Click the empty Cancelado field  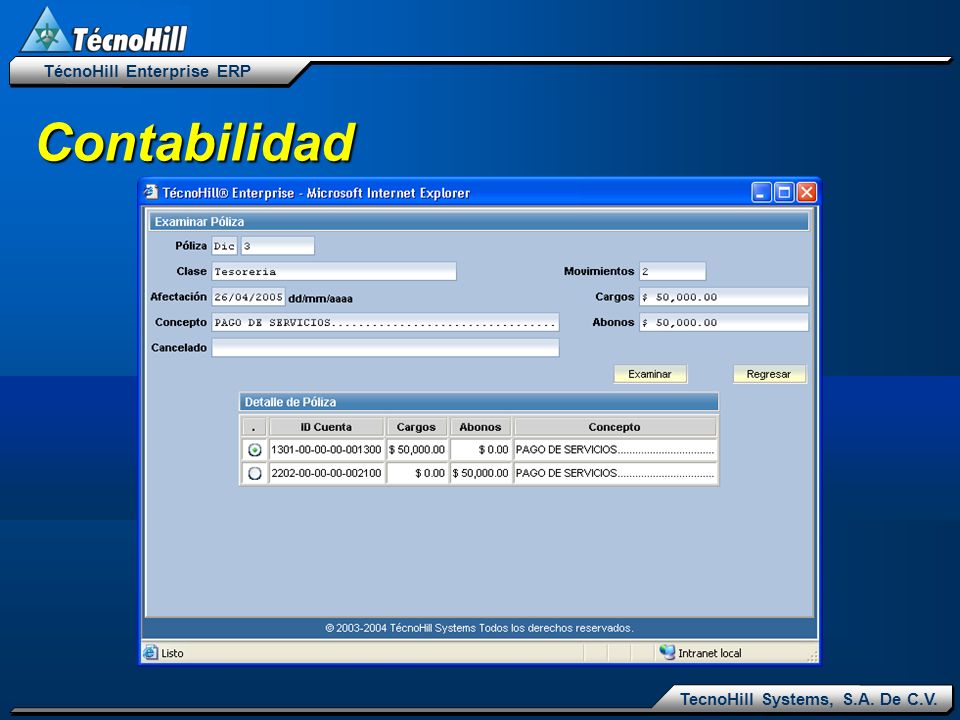385,348
